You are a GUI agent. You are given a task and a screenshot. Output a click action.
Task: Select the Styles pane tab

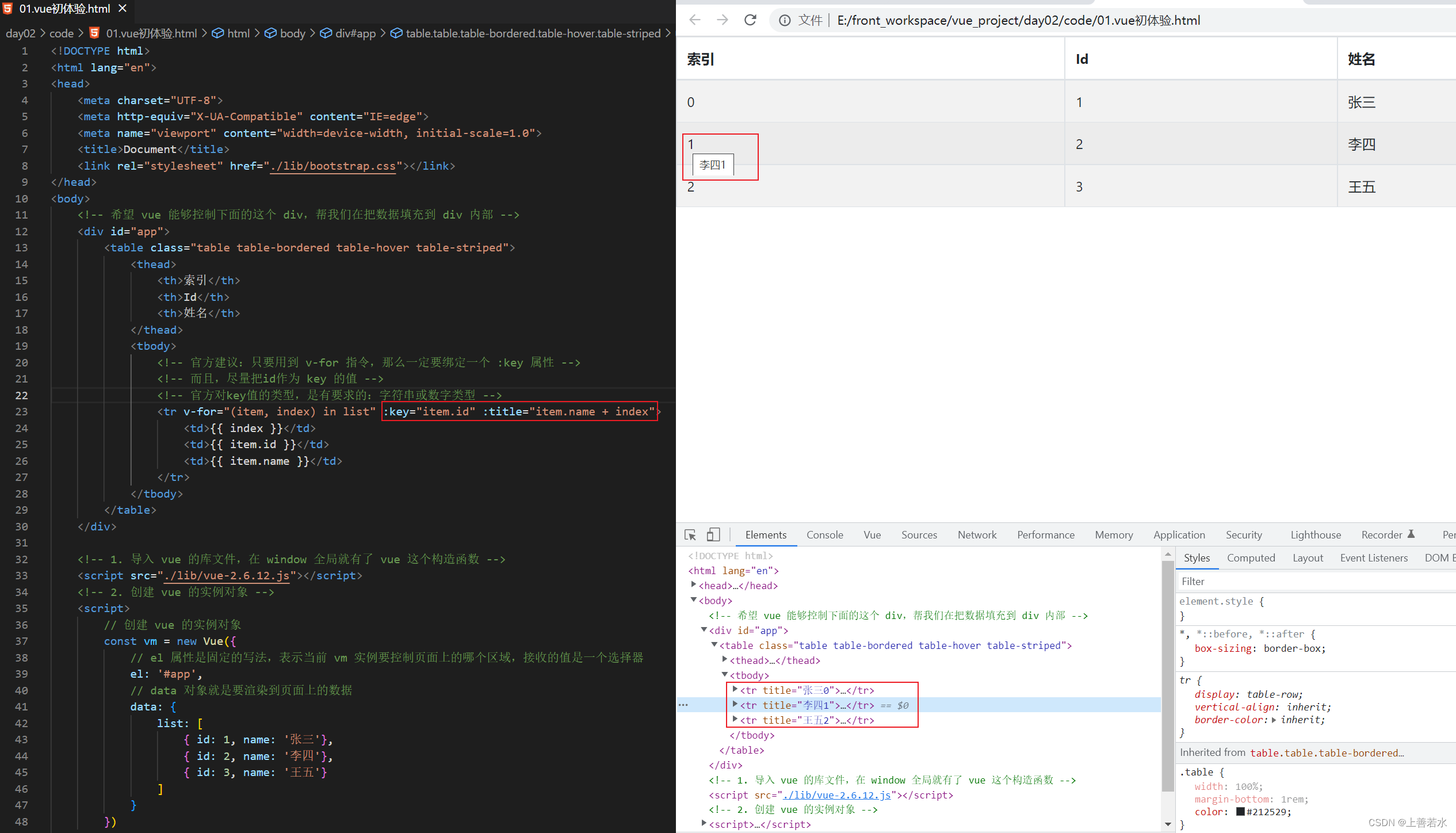[1197, 558]
